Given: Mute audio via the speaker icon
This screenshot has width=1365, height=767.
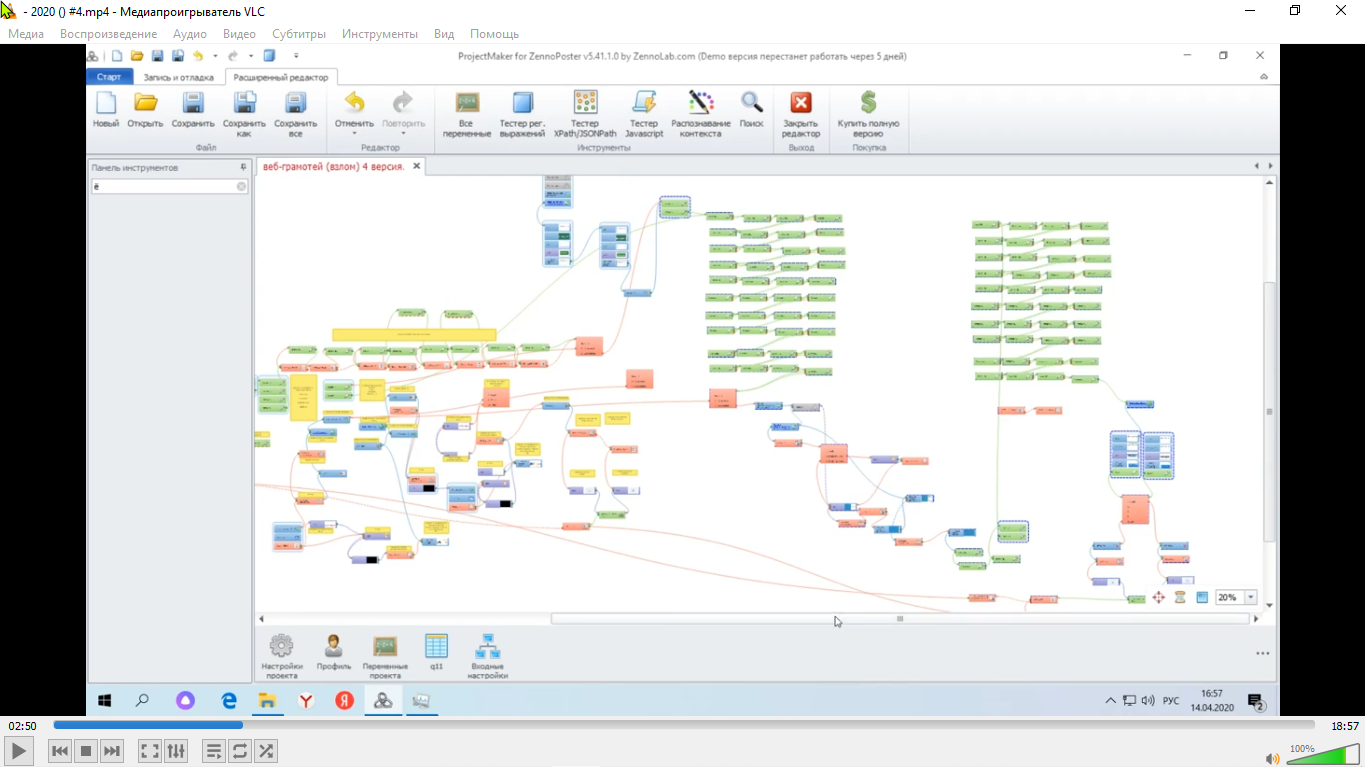Looking at the screenshot, I should pos(1272,758).
